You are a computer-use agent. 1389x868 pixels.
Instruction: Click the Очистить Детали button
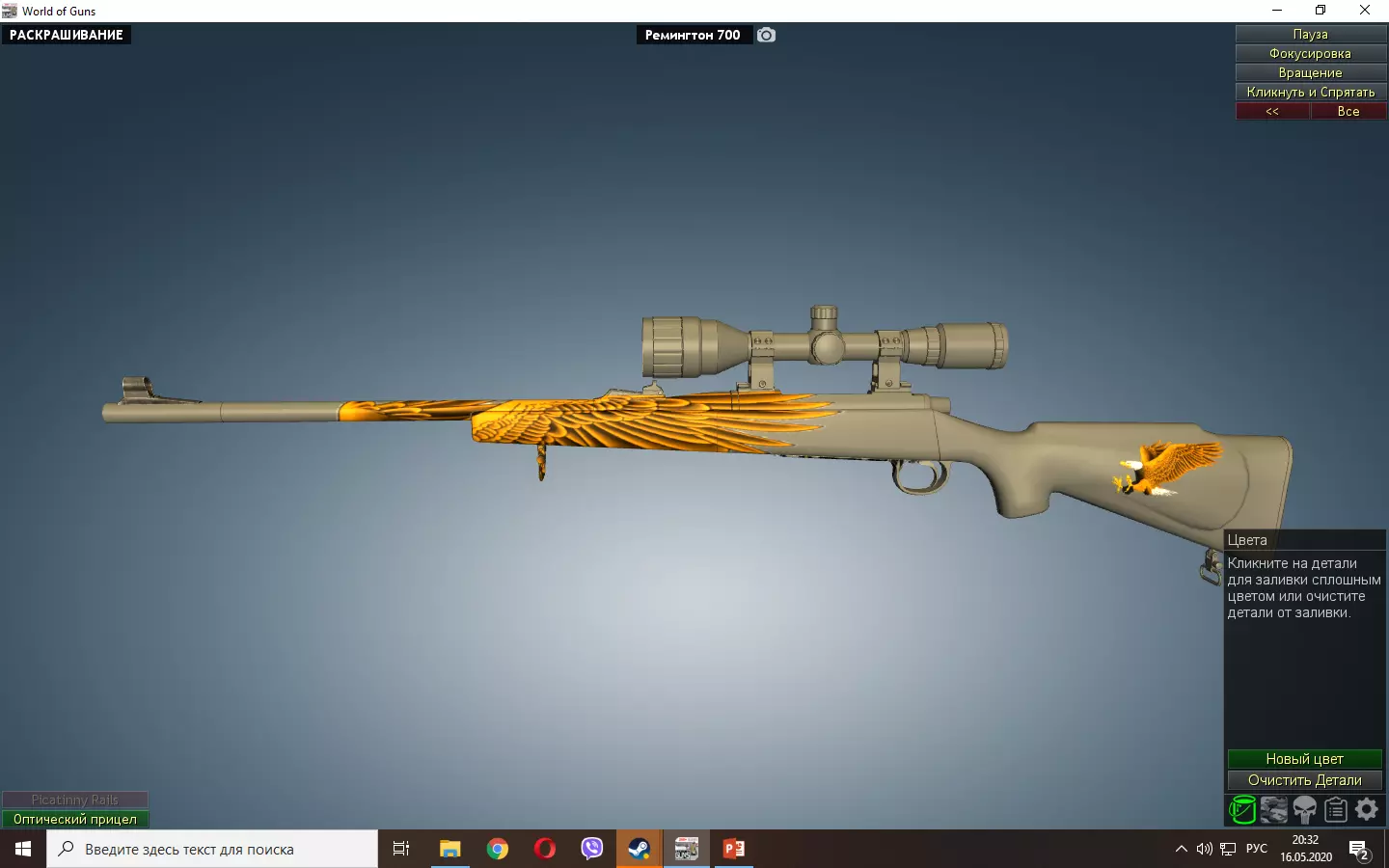pyautogui.click(x=1305, y=780)
